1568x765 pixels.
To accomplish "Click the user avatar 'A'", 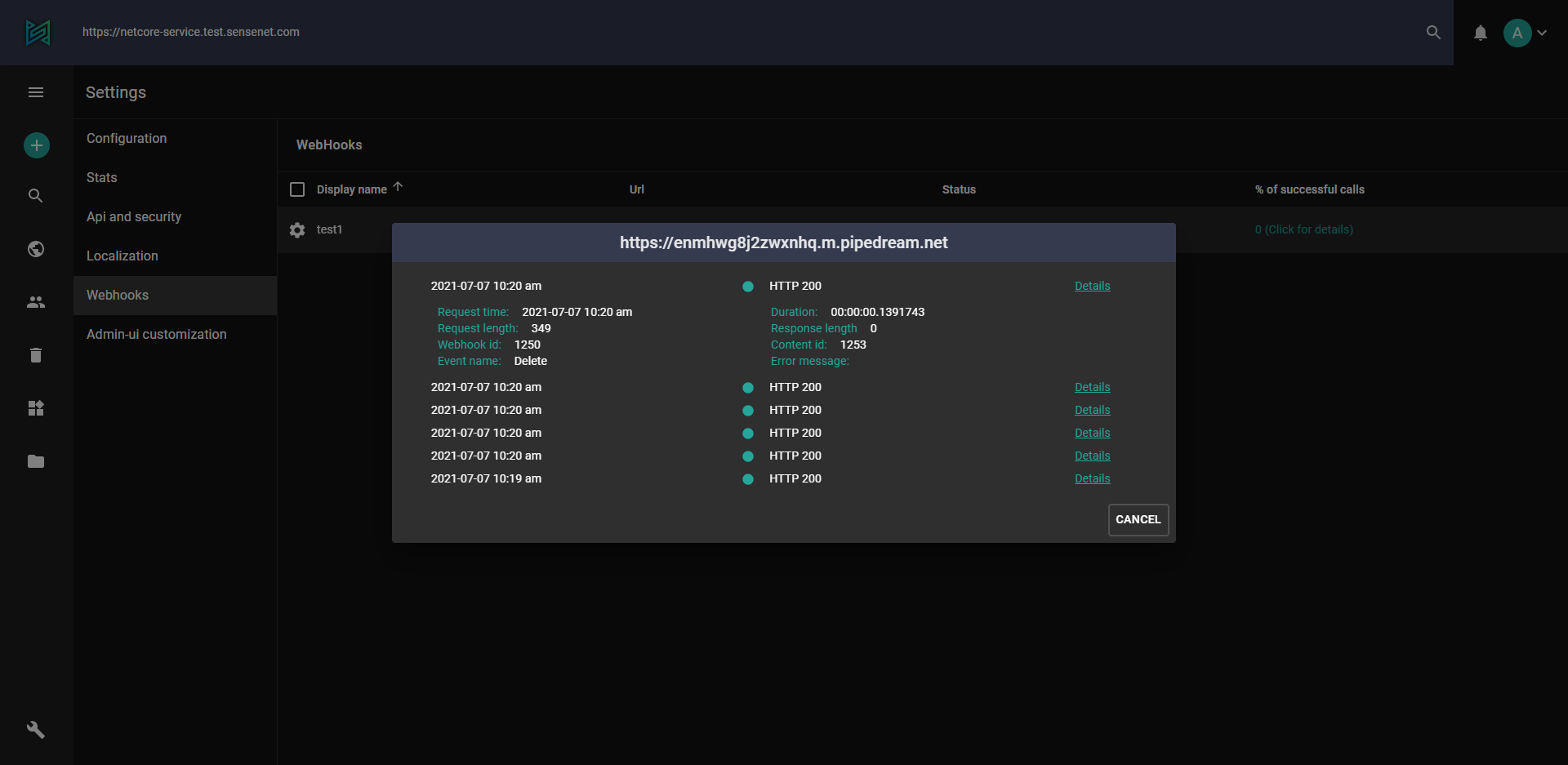I will pos(1517,33).
